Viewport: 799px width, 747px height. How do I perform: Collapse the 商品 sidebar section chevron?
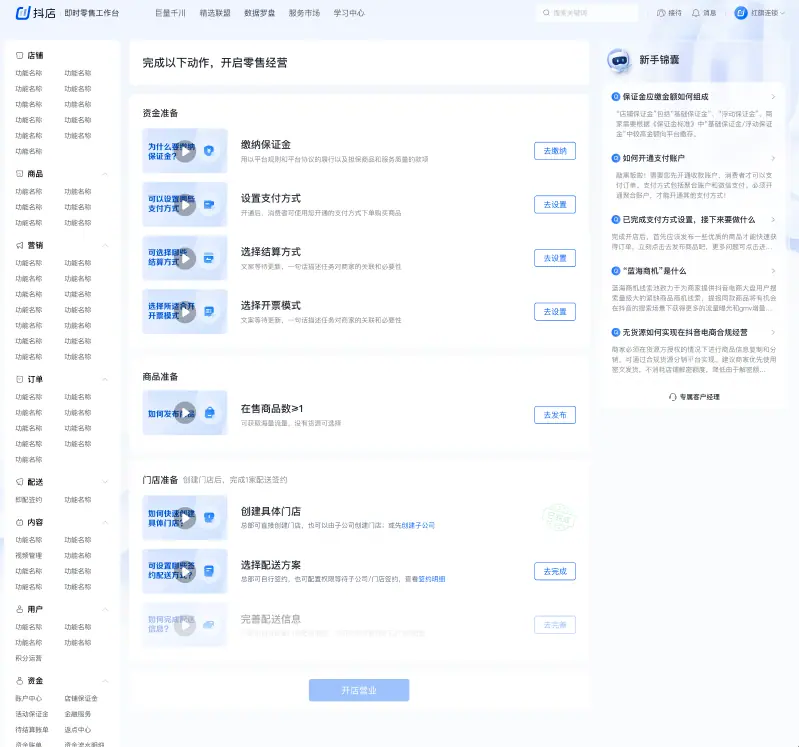pyautogui.click(x=105, y=174)
